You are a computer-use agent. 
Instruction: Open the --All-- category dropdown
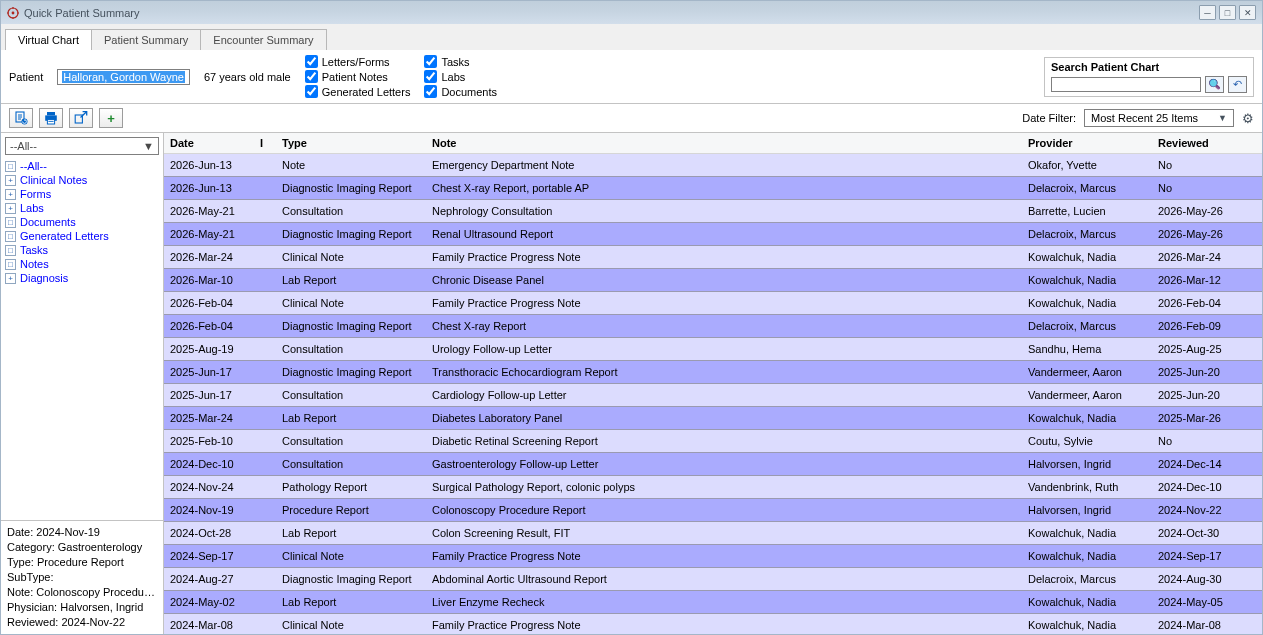82,146
